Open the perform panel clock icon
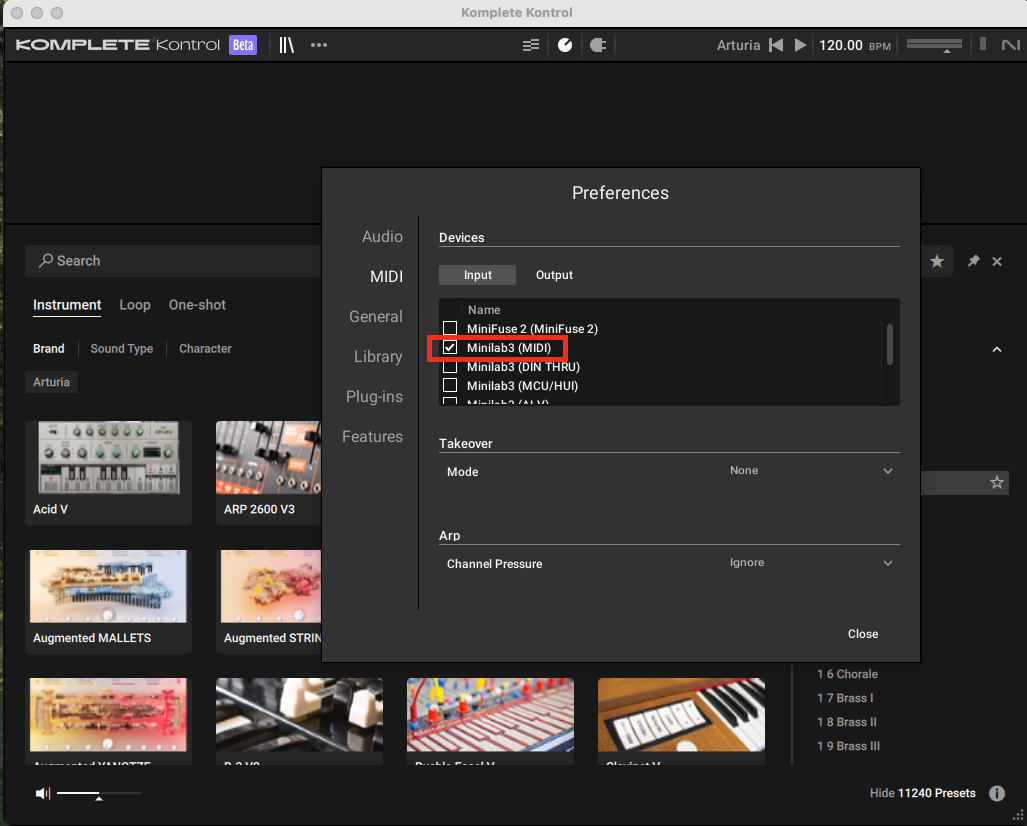 565,45
